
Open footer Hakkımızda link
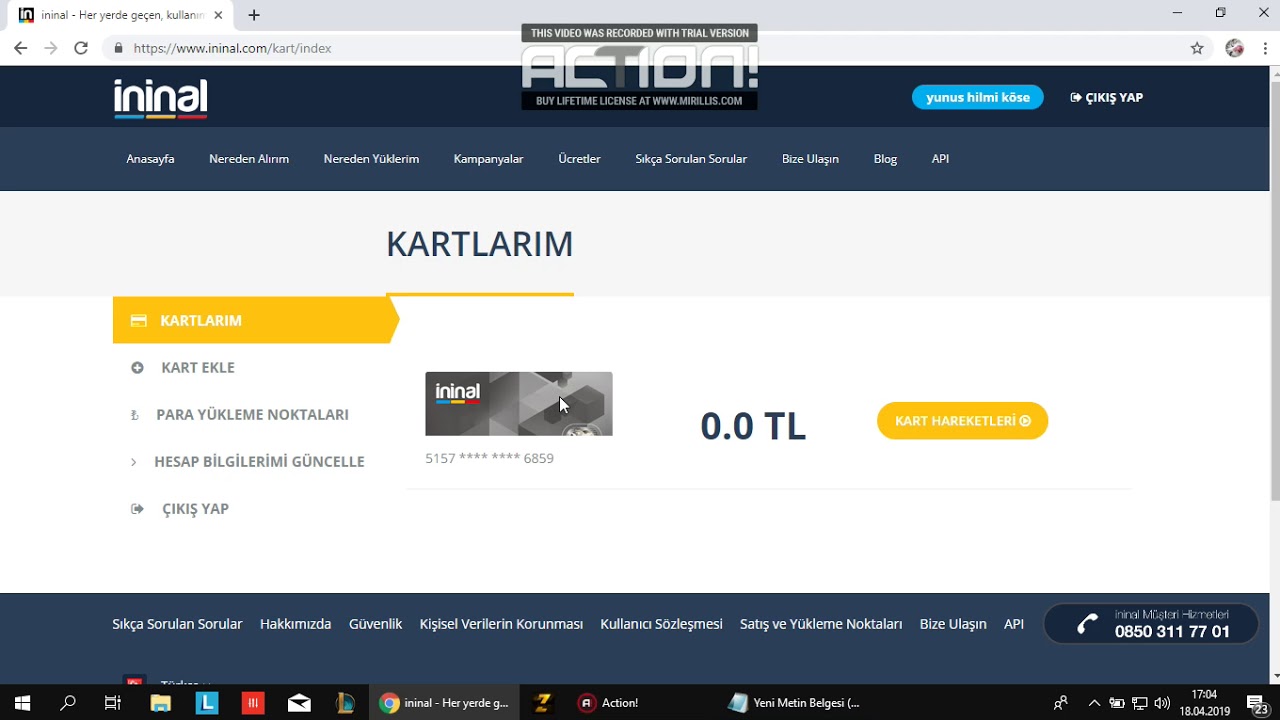(x=295, y=624)
